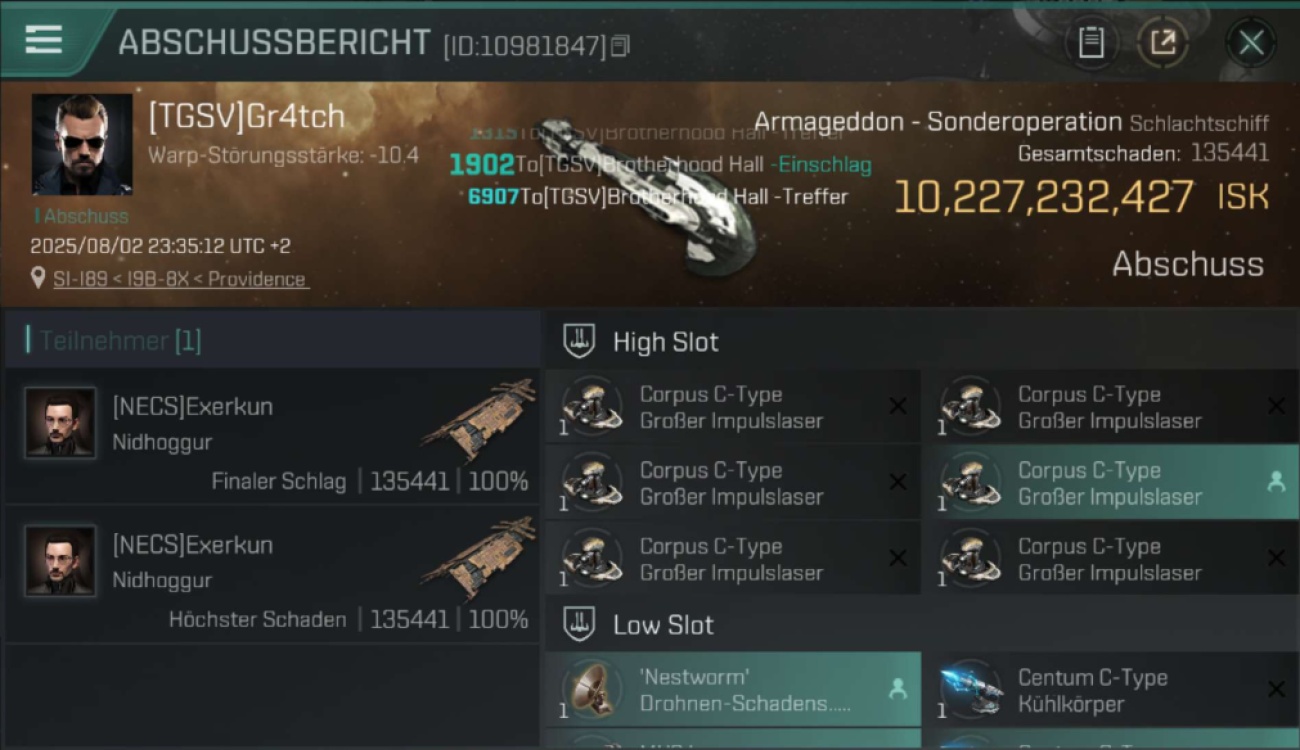Click Gr4tch's pilot portrait
This screenshot has height=750, width=1300.
(x=82, y=144)
